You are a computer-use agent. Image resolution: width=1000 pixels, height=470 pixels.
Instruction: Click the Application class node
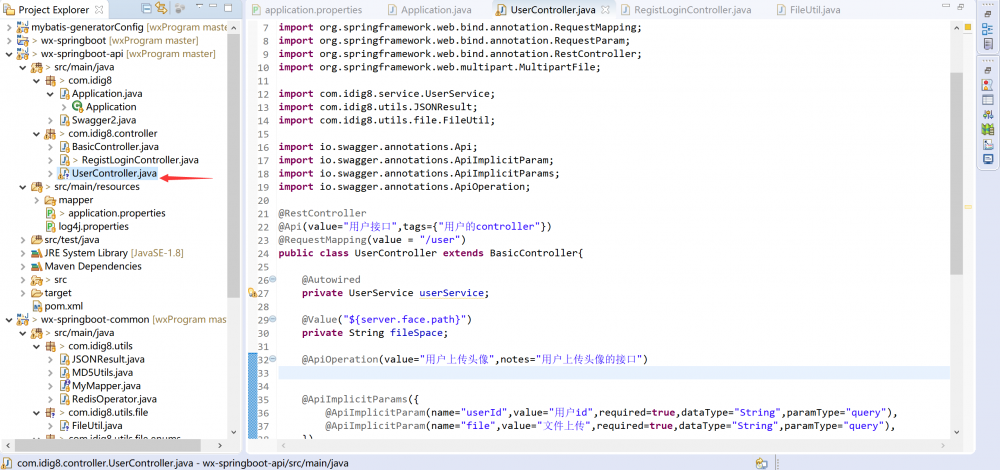(111, 107)
